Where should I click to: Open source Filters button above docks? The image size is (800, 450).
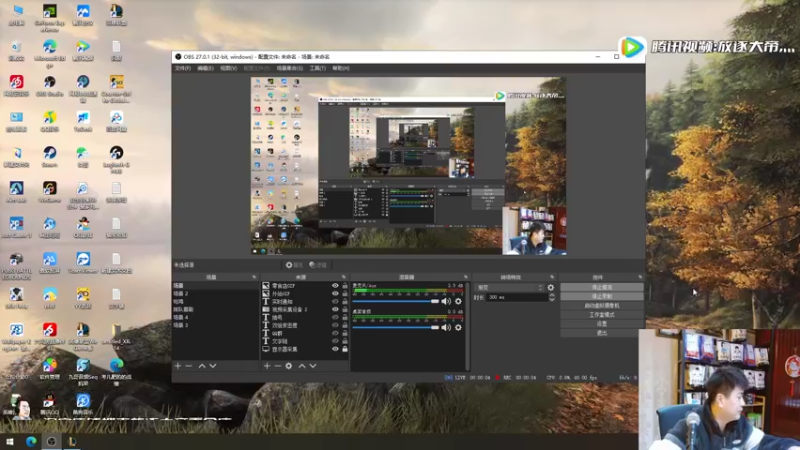click(x=318, y=265)
